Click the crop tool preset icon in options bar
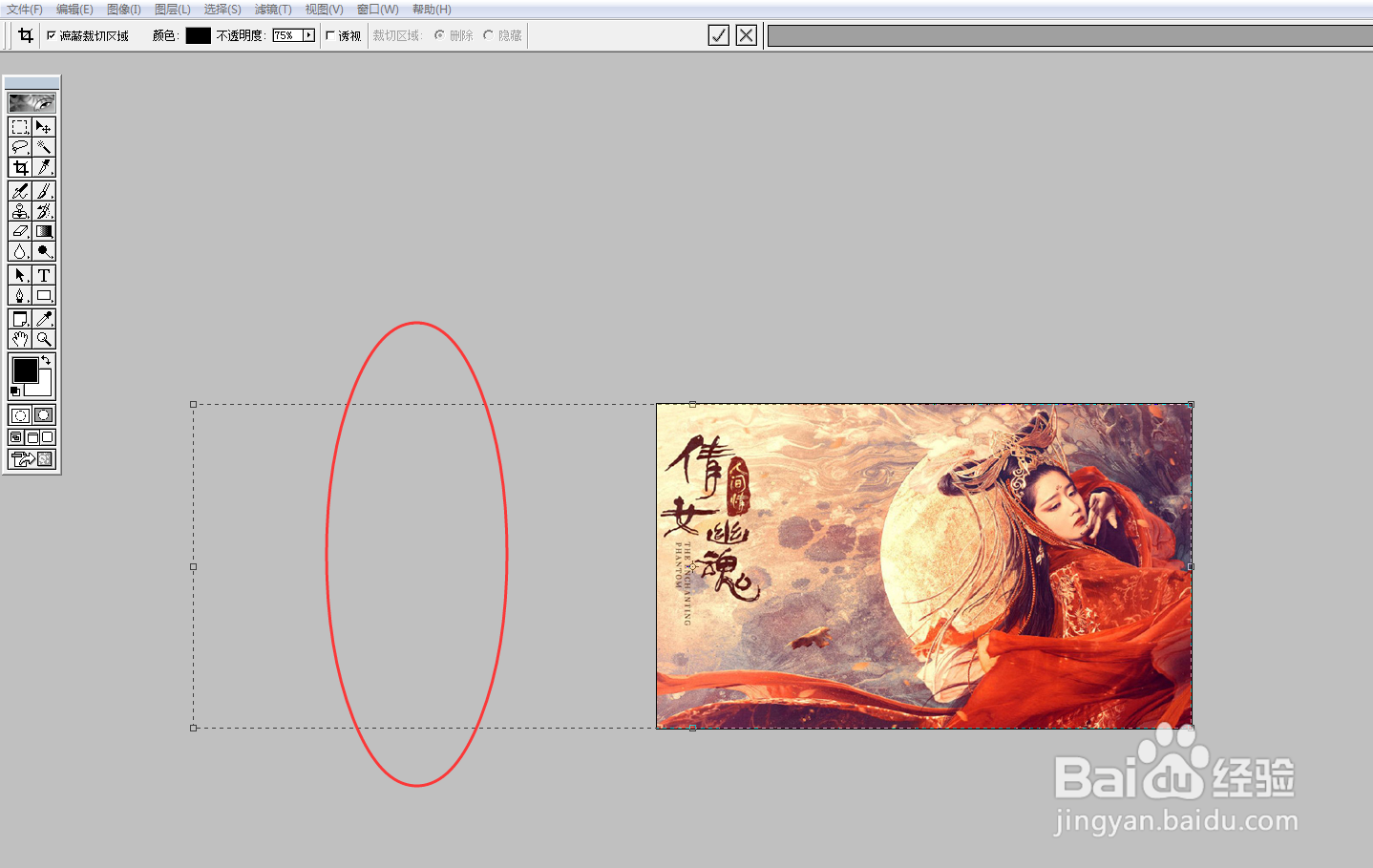The height and width of the screenshot is (868, 1373). pyautogui.click(x=26, y=35)
